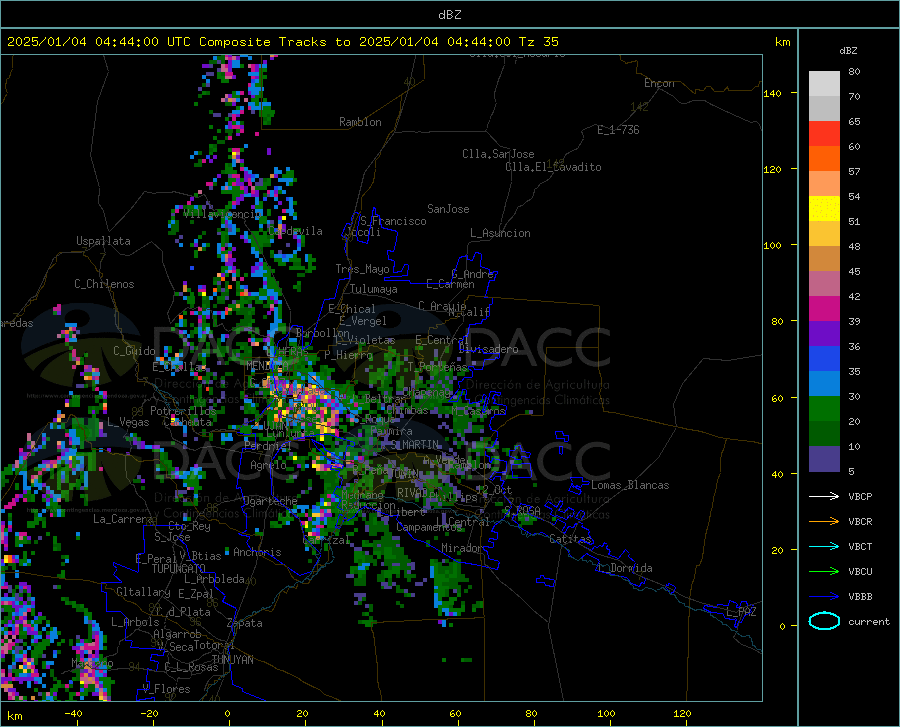Click the Ugarteche label
The image size is (900, 727).
[270, 501]
